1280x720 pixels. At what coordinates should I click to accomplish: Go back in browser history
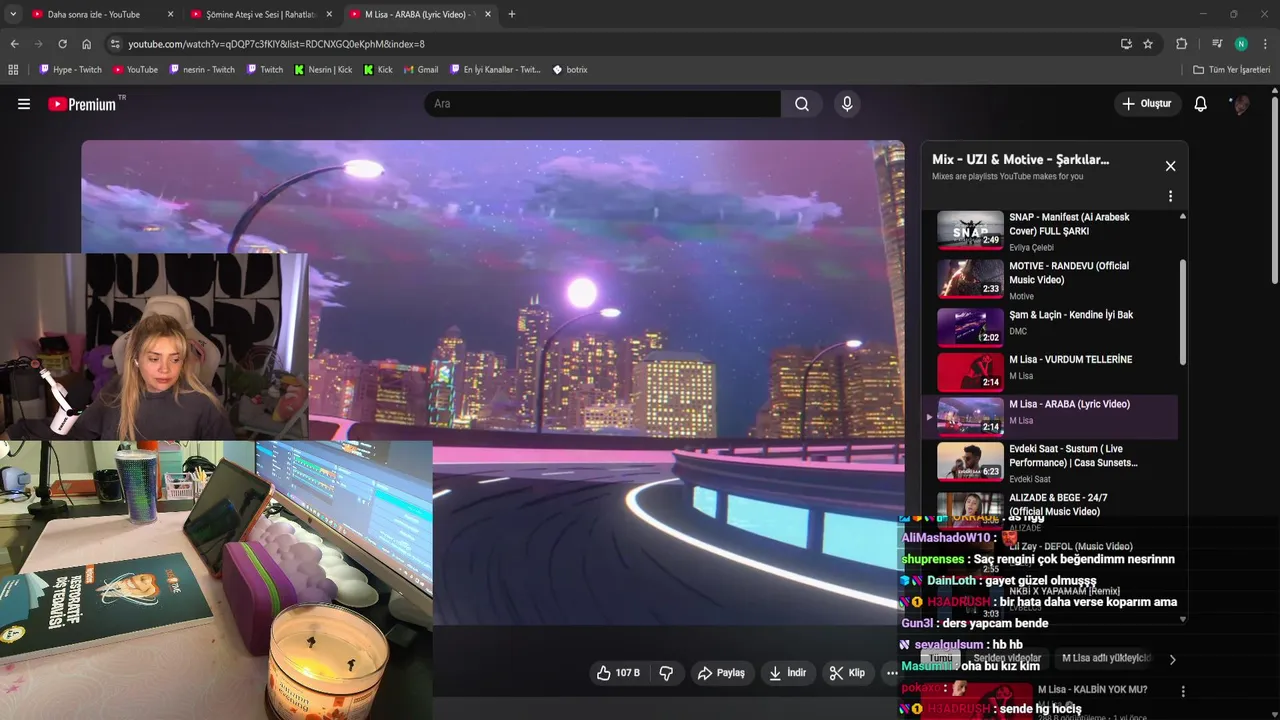15,44
